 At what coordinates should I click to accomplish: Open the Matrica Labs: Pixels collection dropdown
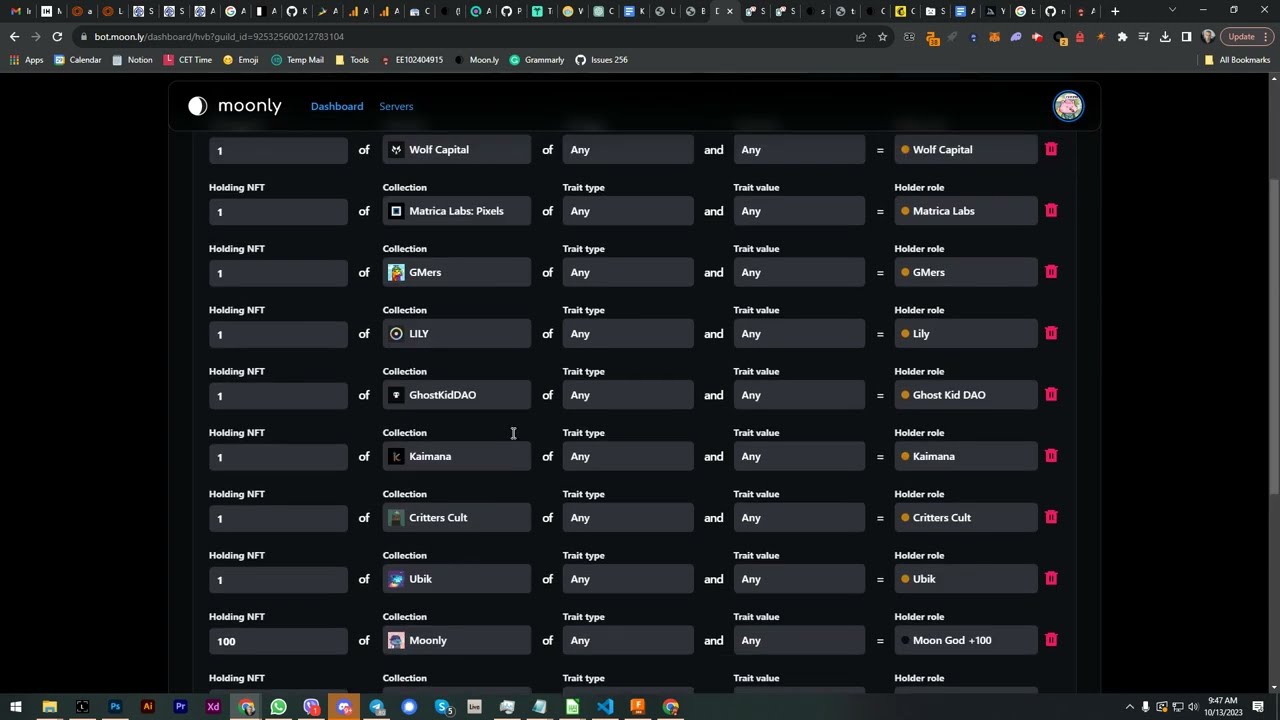coord(457,211)
